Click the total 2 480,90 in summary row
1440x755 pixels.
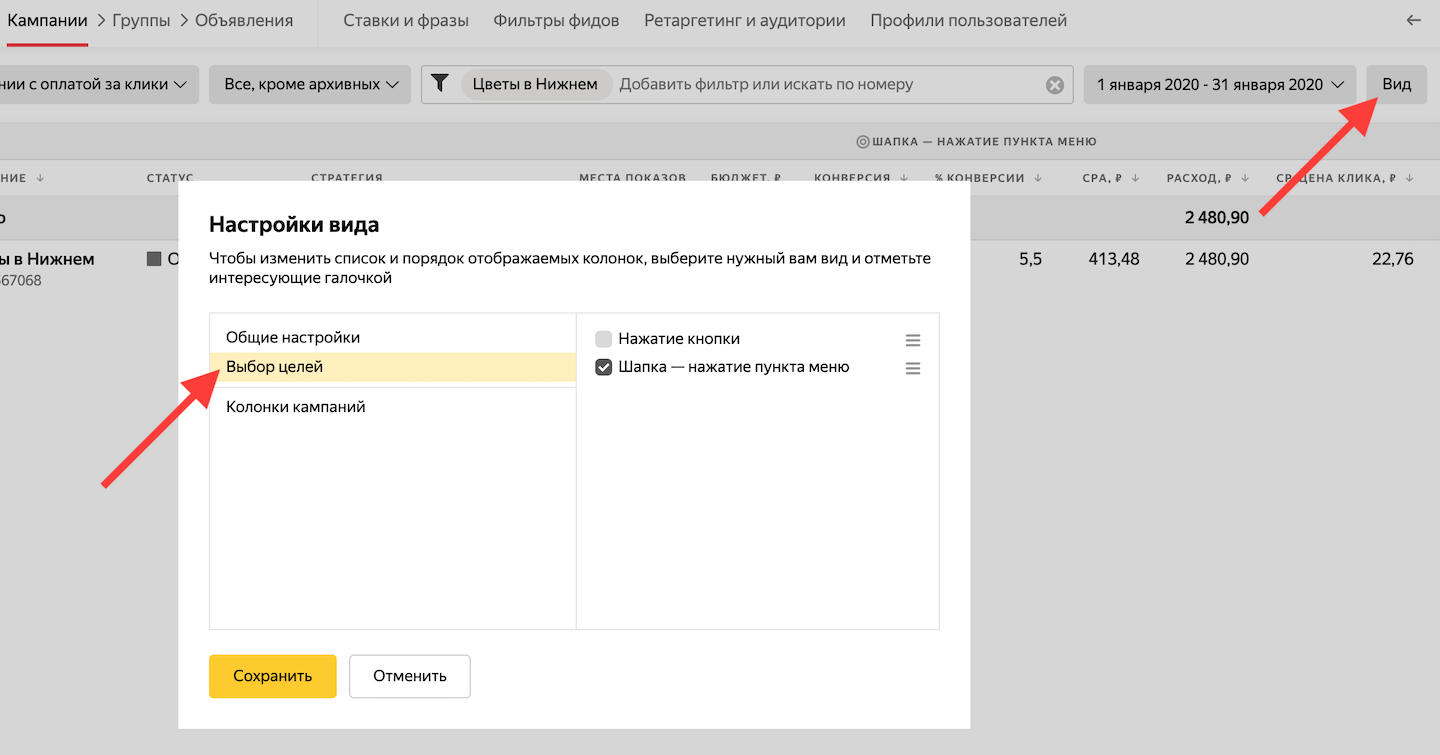coord(1217,218)
